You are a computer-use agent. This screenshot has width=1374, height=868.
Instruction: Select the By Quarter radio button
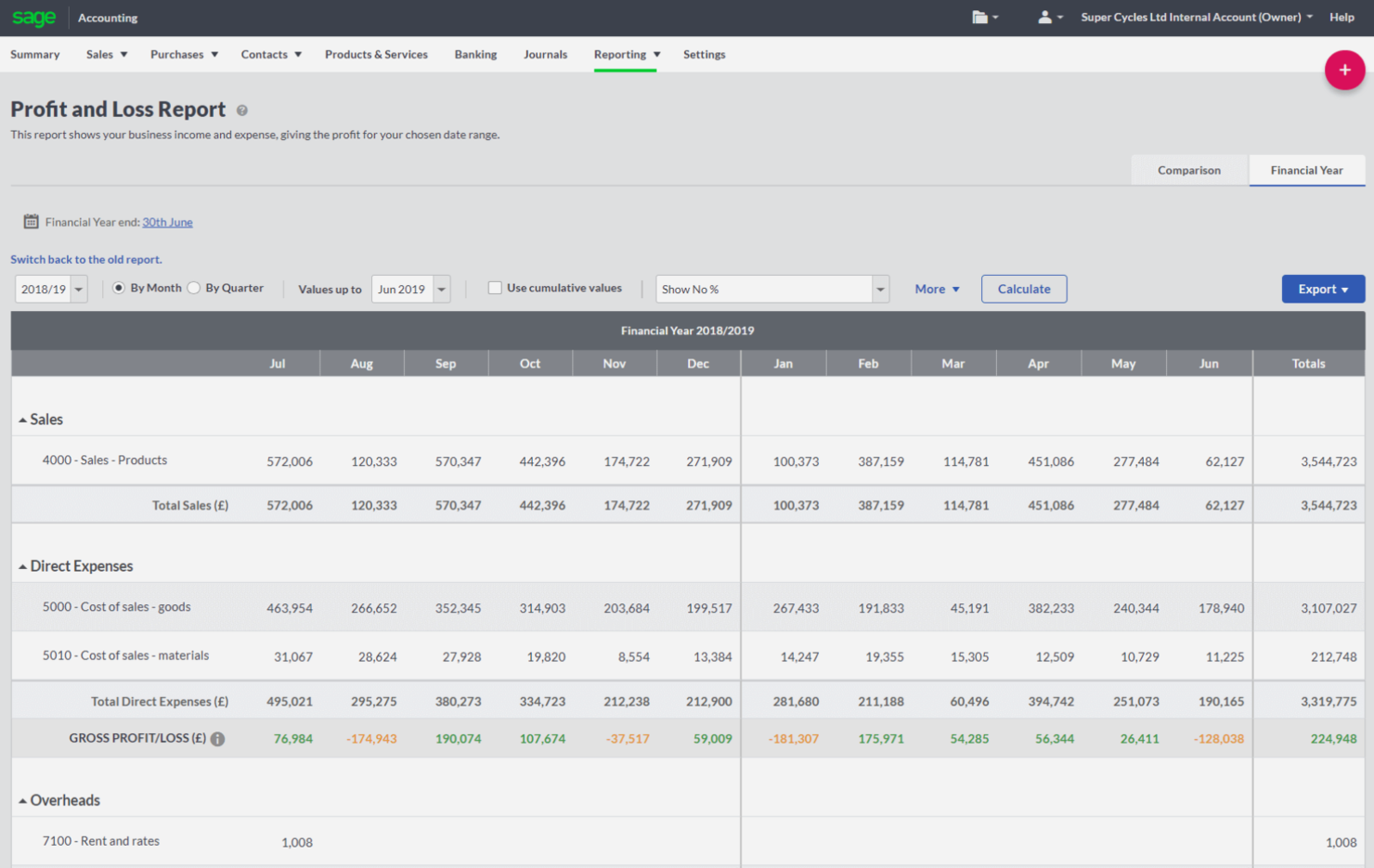pyautogui.click(x=194, y=288)
